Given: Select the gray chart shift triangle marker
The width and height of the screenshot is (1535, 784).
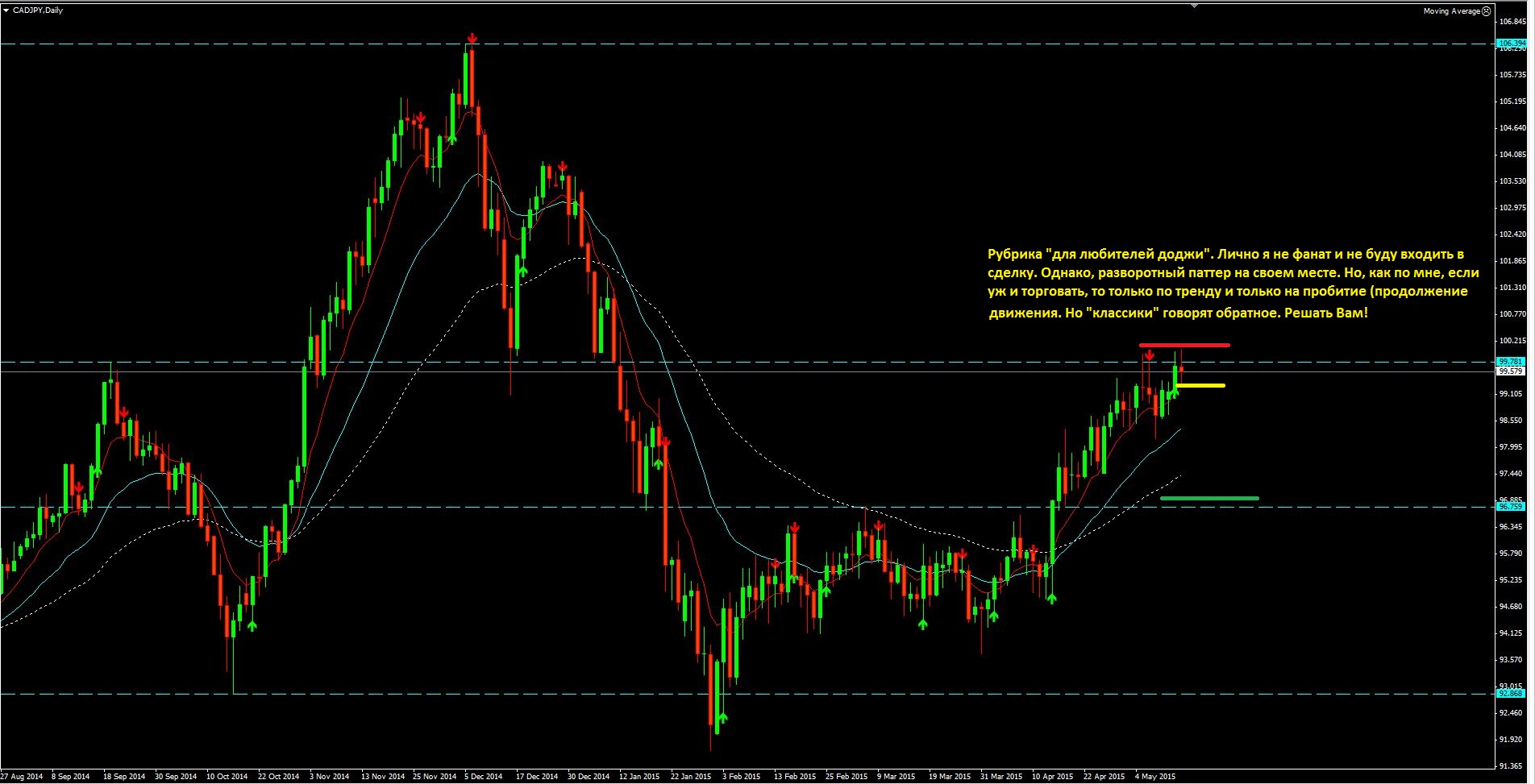Looking at the screenshot, I should (x=1195, y=6).
